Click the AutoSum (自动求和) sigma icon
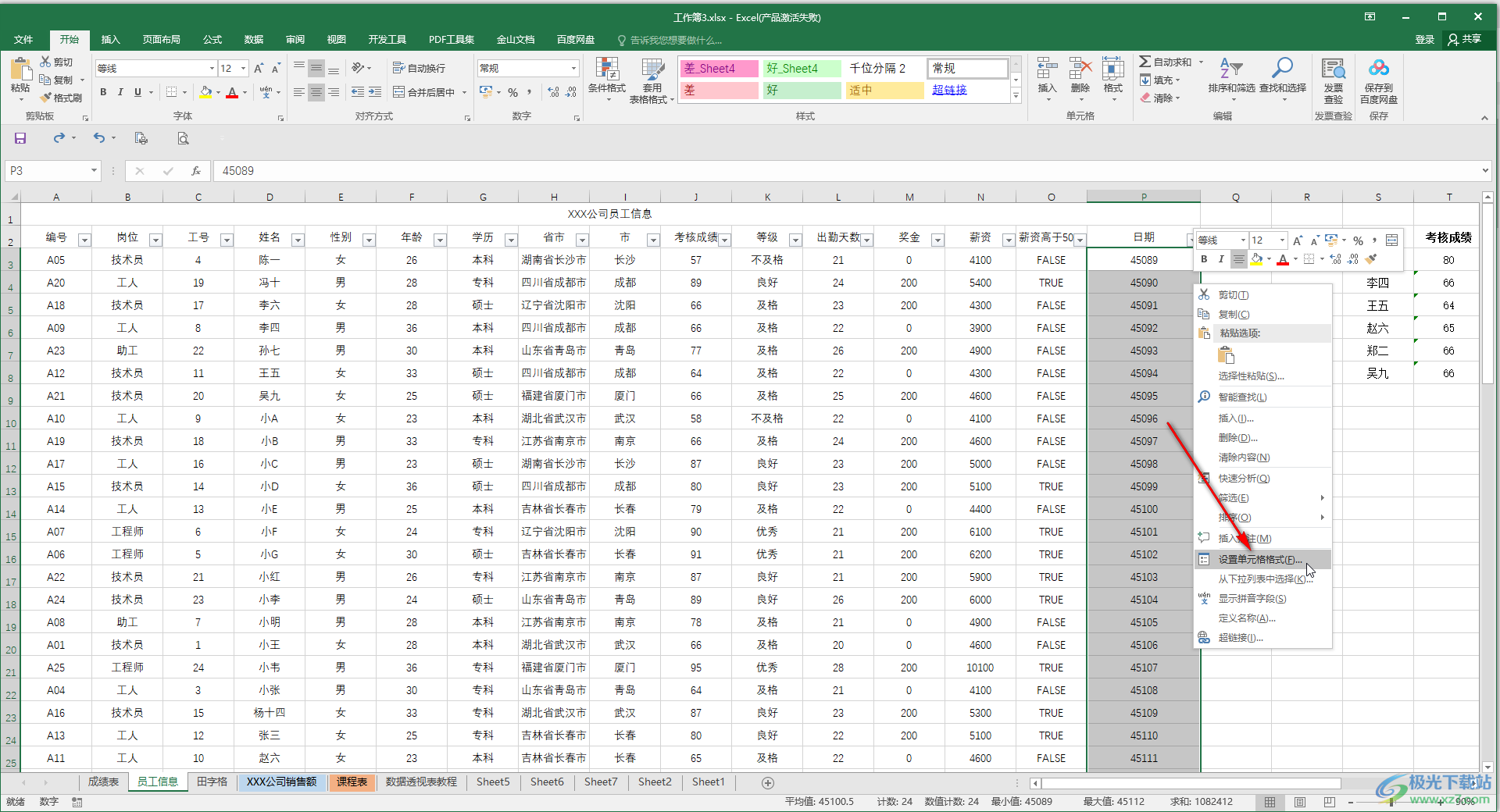This screenshot has width=1500, height=812. [x=1145, y=62]
